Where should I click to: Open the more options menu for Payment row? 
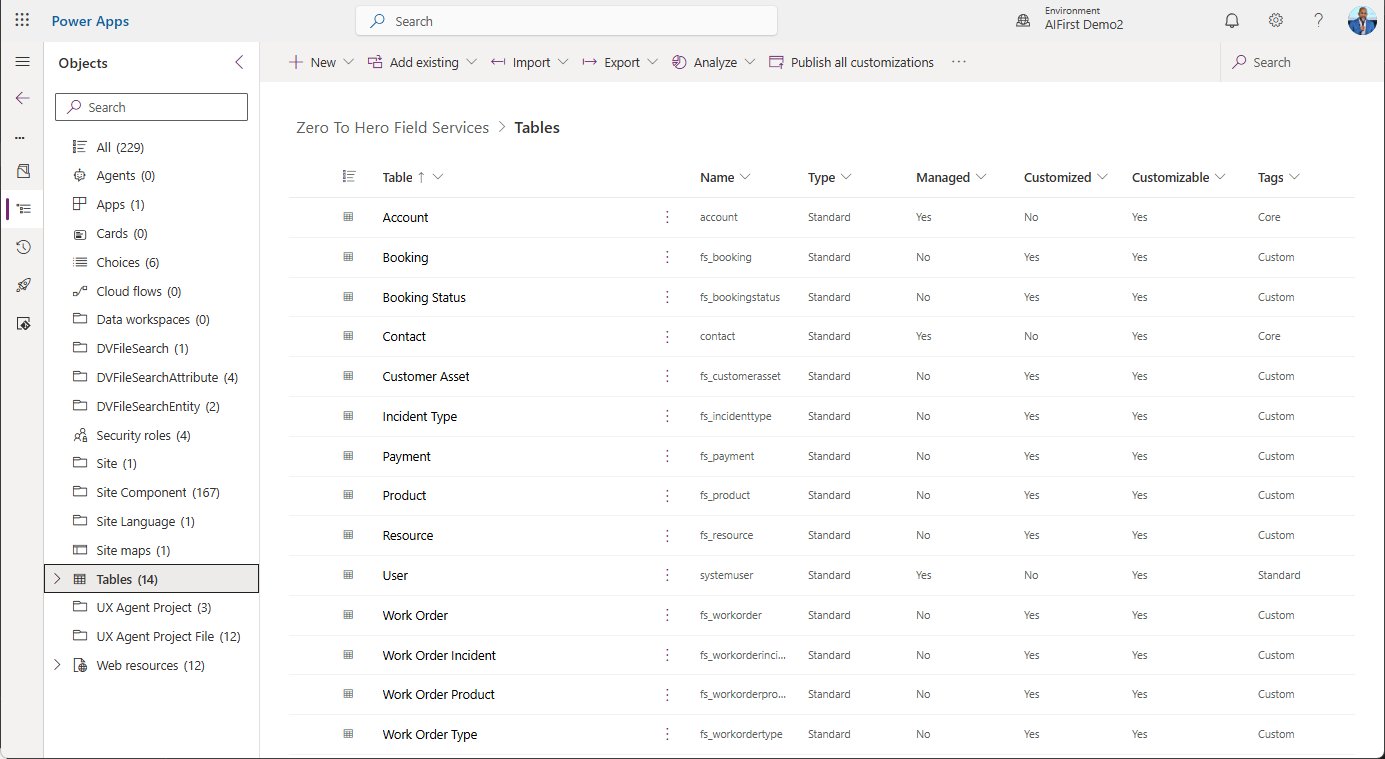(x=667, y=456)
